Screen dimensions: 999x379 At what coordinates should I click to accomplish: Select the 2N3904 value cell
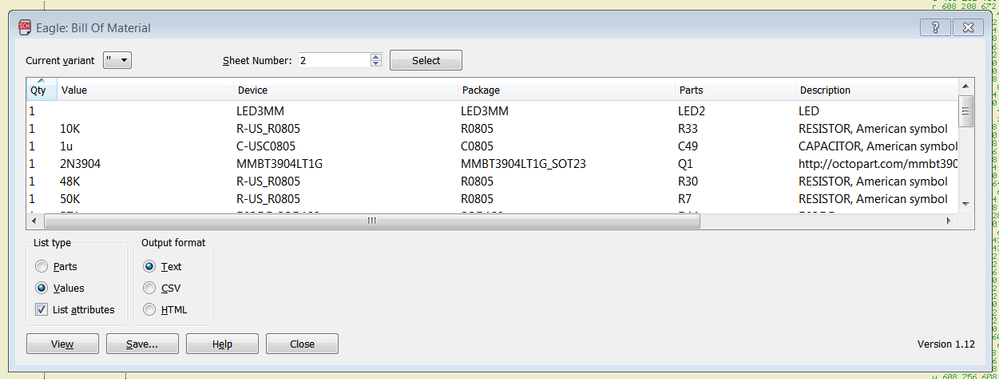click(80, 164)
